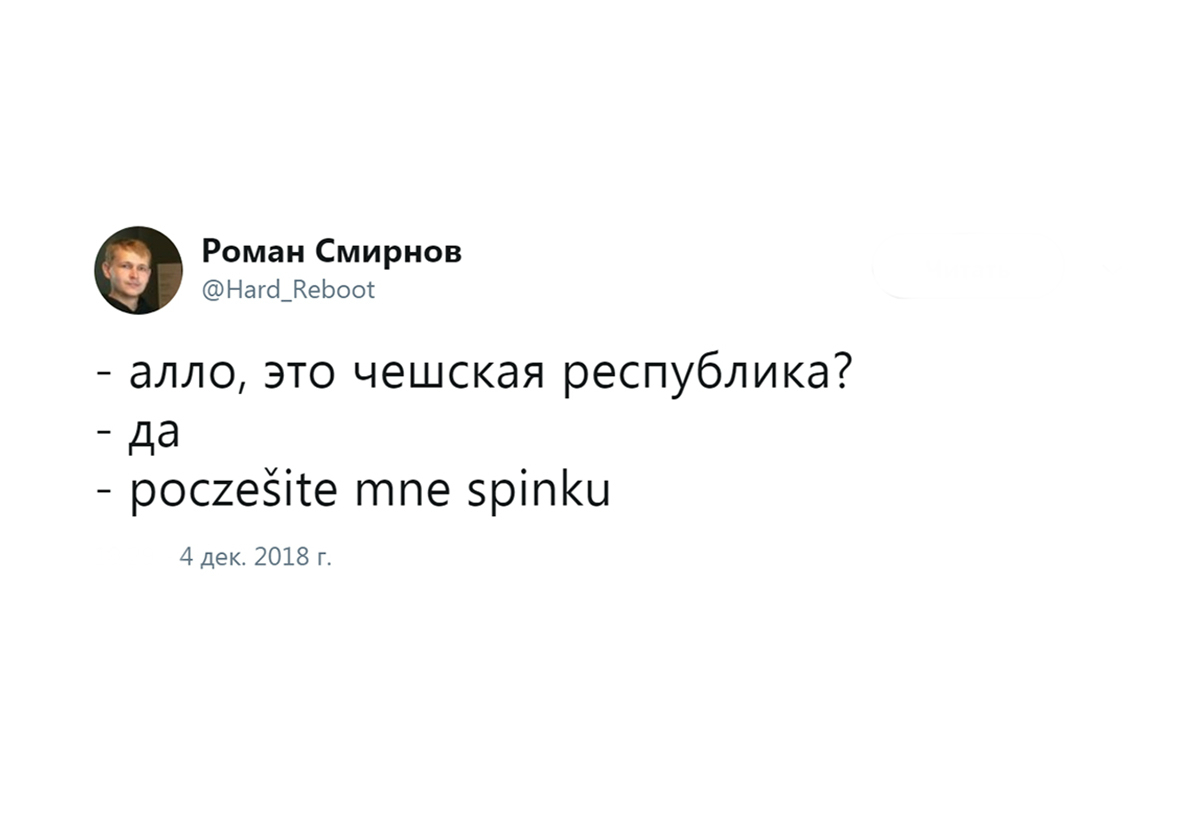Select the word spinku
Screen dimensions: 1196x829
(x=539, y=491)
